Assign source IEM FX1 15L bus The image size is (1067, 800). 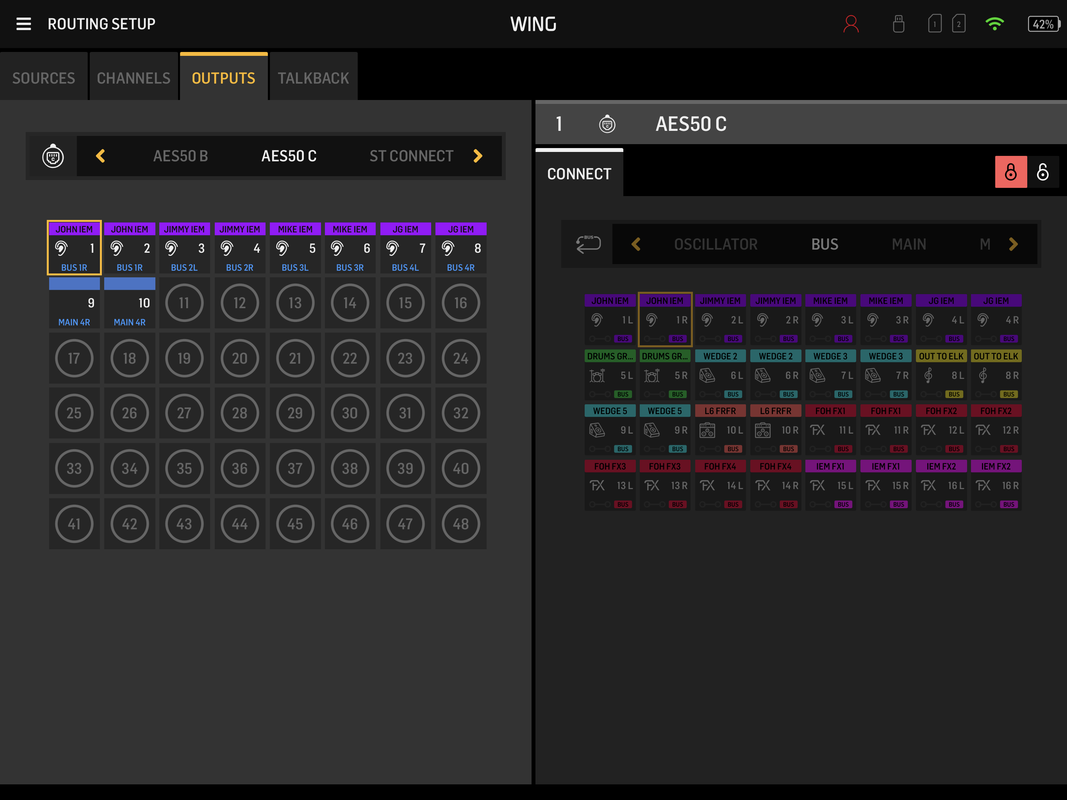pos(830,485)
